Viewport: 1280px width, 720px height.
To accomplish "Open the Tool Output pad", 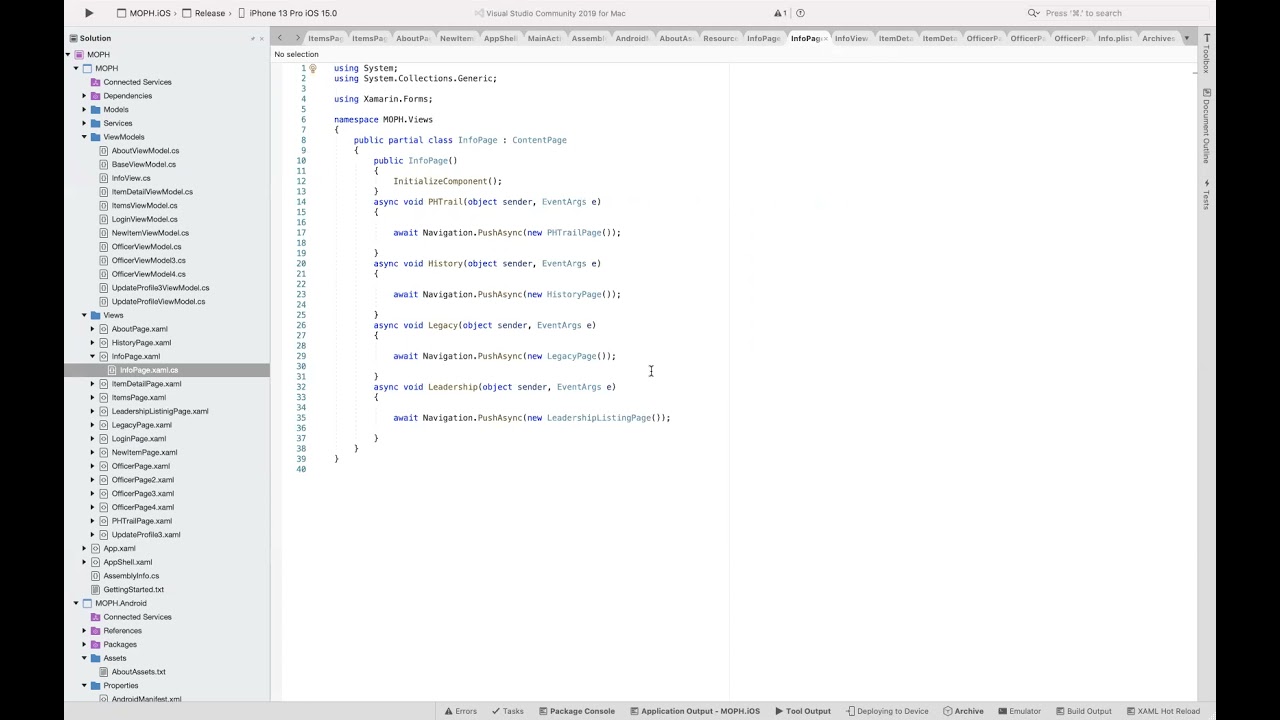I will click(803, 711).
